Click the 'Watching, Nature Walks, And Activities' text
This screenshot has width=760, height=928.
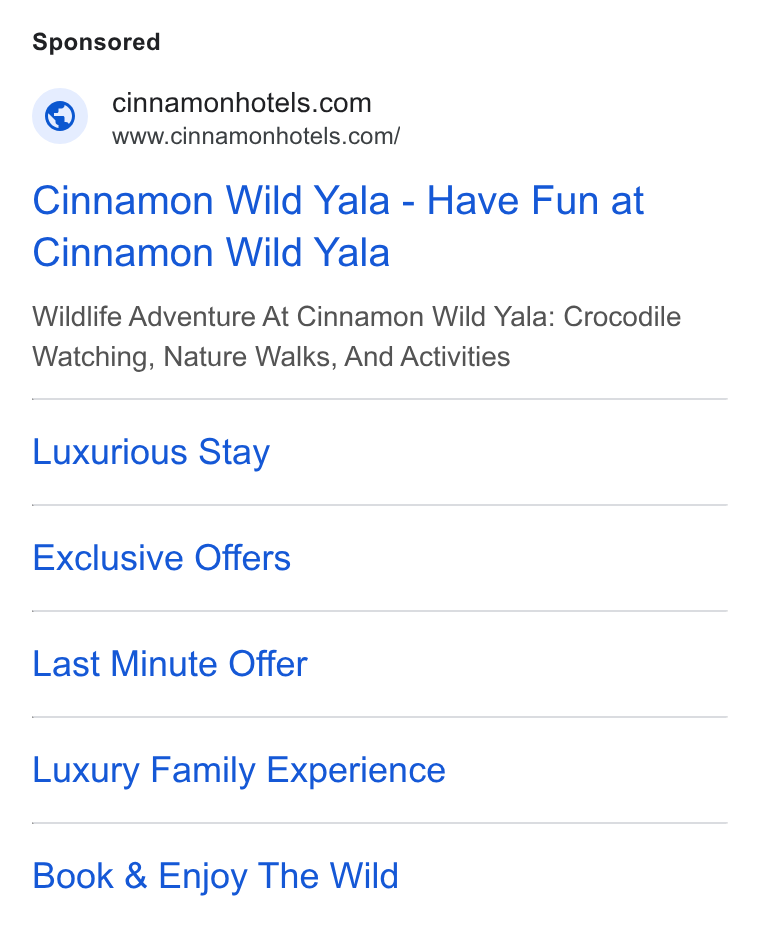tap(271, 357)
